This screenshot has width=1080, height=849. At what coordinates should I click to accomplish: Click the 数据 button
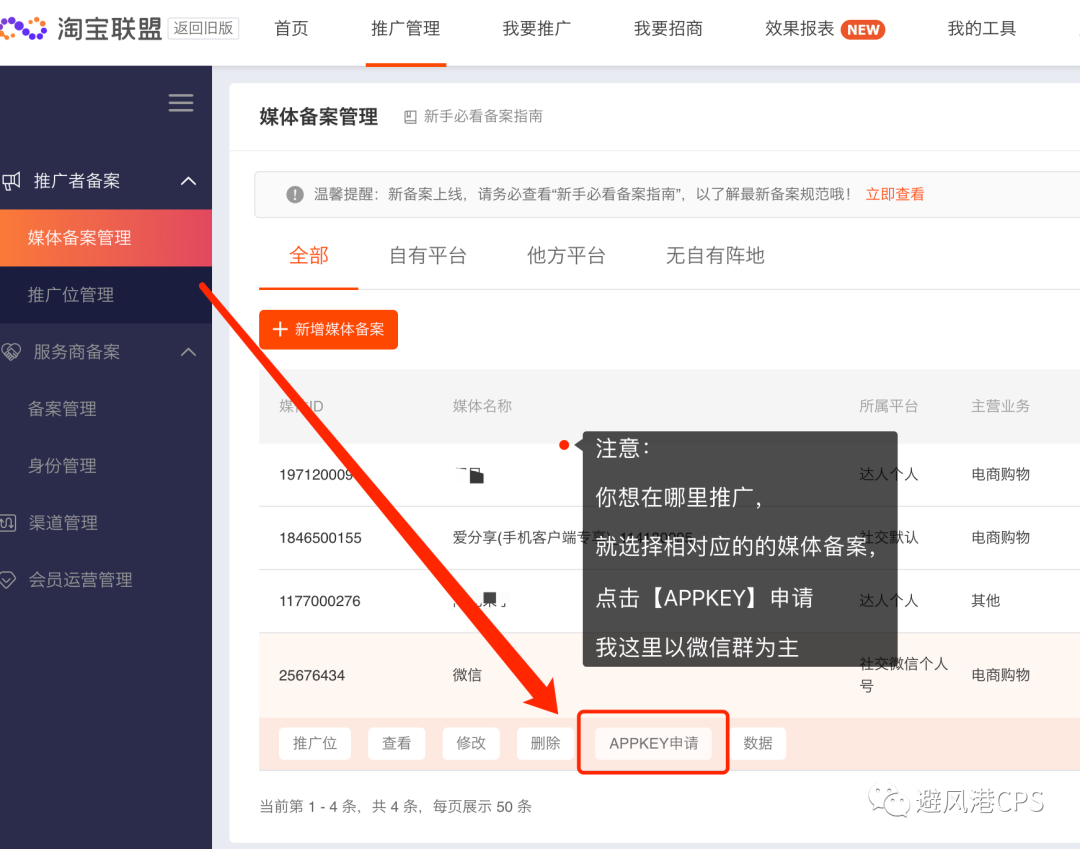(758, 743)
